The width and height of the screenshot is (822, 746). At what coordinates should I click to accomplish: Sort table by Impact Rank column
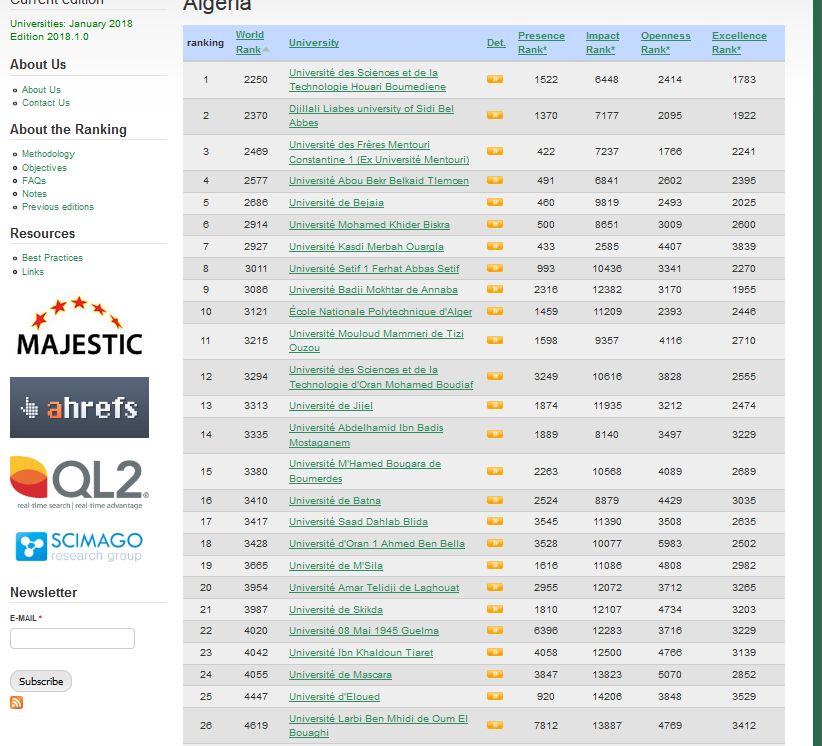point(602,42)
